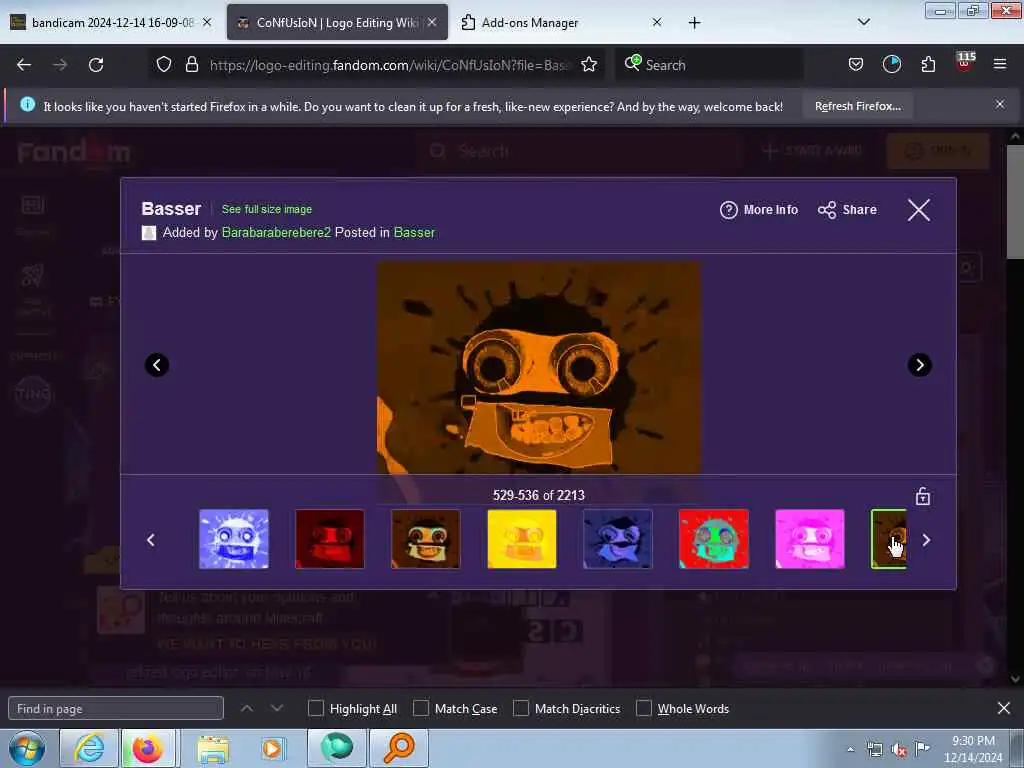Click the red 115 badge extension icon
Viewport: 1024px width, 768px height.
[965, 63]
